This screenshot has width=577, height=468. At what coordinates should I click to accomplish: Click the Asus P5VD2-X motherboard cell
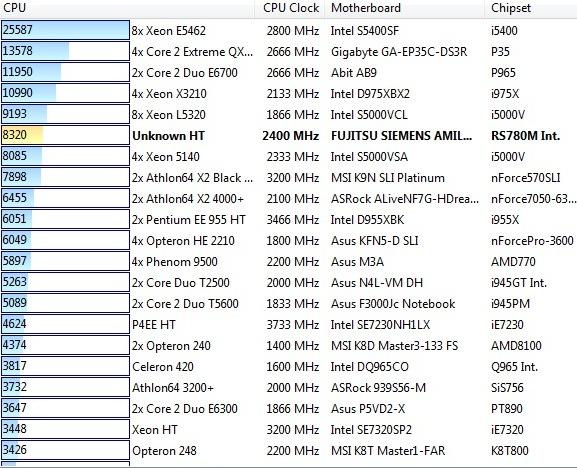tap(368, 408)
